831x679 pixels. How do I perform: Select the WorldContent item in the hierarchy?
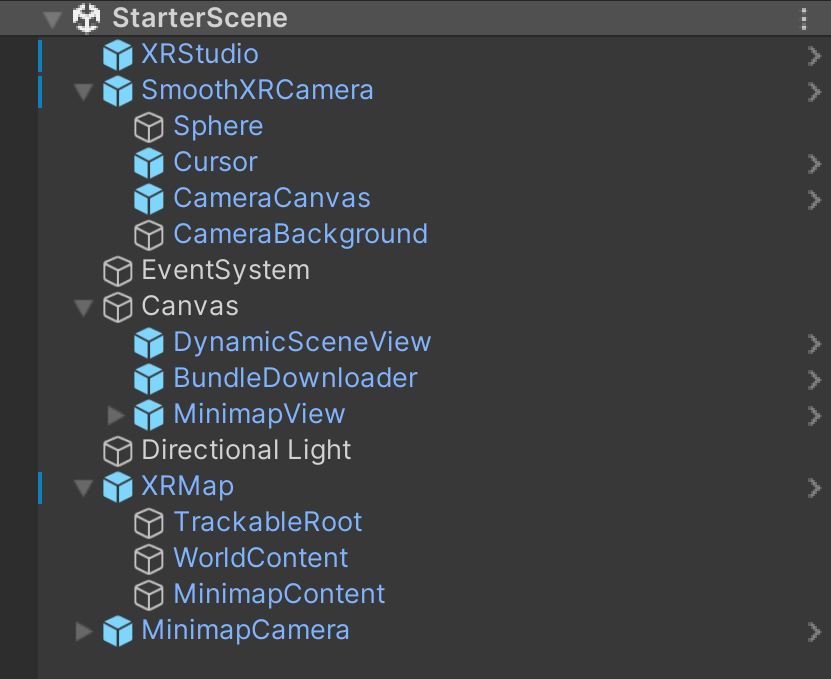pos(260,558)
